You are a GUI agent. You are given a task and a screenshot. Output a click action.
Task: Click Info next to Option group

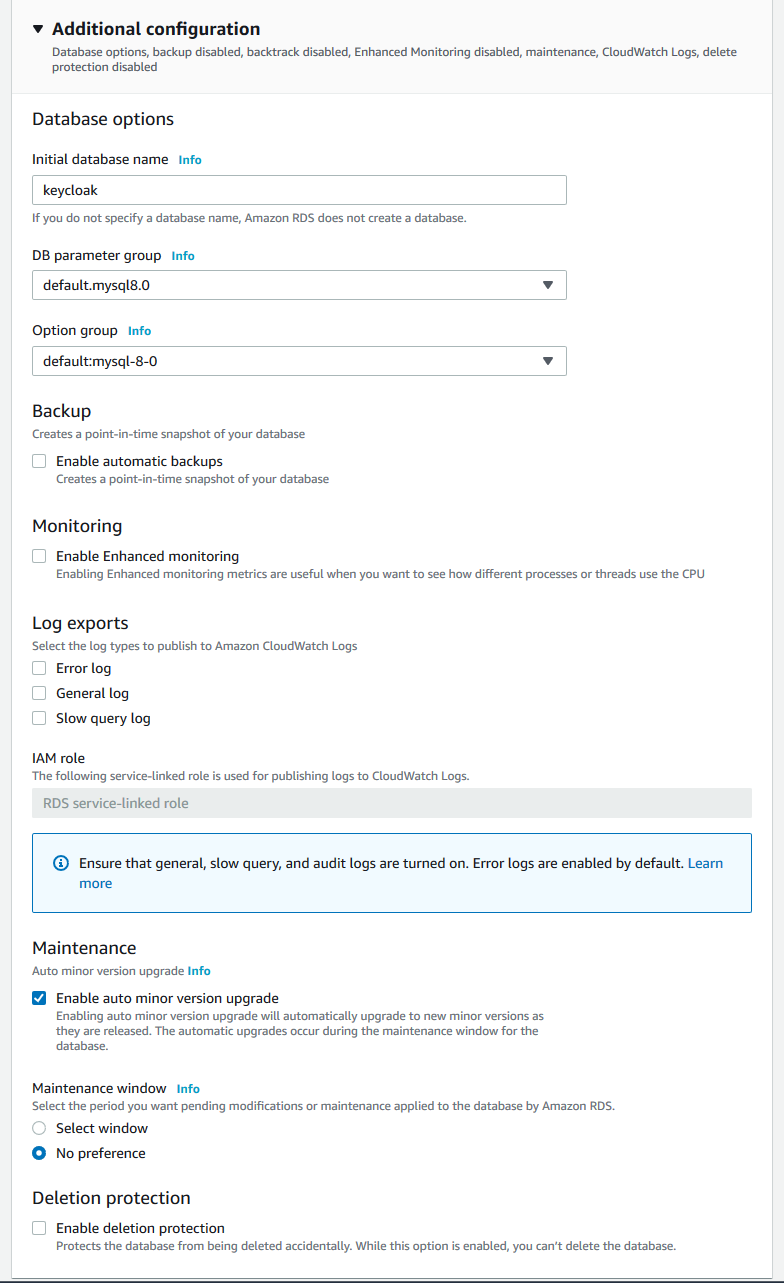click(139, 330)
